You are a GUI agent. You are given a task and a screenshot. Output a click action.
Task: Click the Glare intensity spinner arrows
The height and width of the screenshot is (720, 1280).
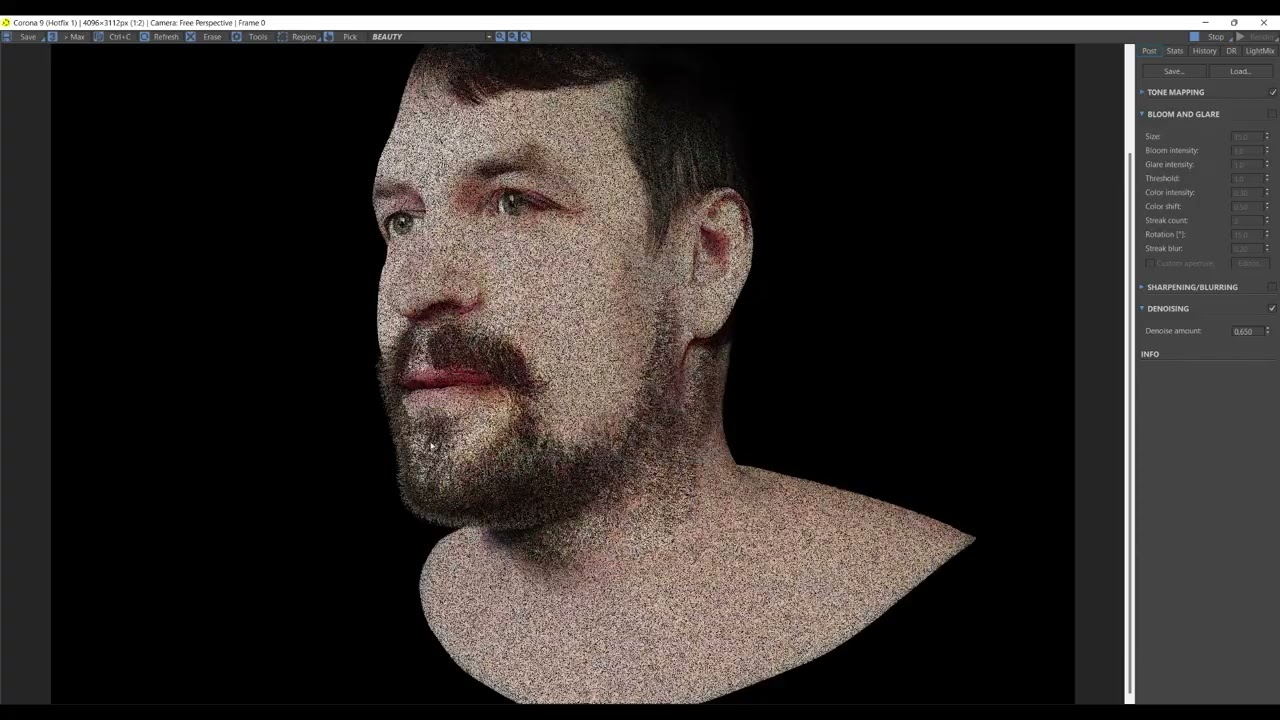1267,165
